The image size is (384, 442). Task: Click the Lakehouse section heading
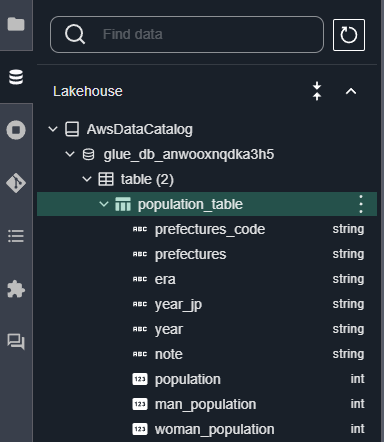[x=88, y=91]
